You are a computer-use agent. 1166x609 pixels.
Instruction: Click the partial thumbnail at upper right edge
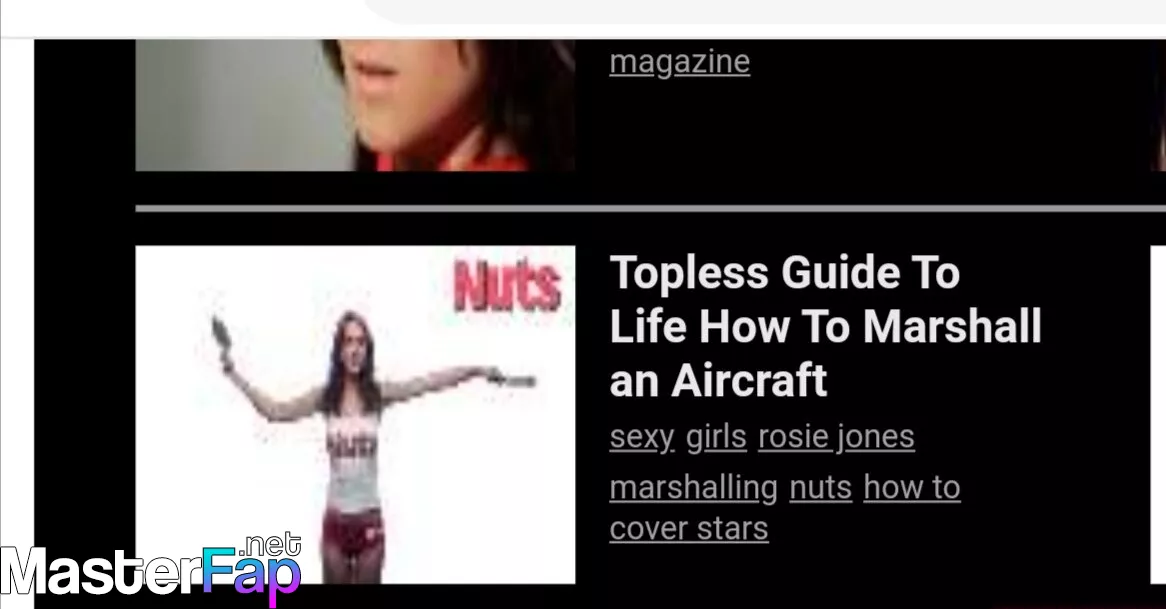tap(1159, 105)
